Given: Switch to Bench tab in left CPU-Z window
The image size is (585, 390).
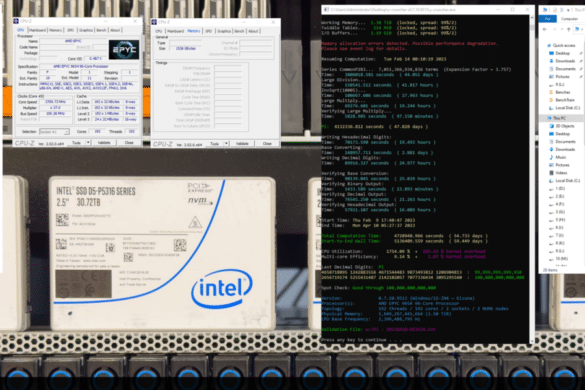Looking at the screenshot, I should [101, 30].
